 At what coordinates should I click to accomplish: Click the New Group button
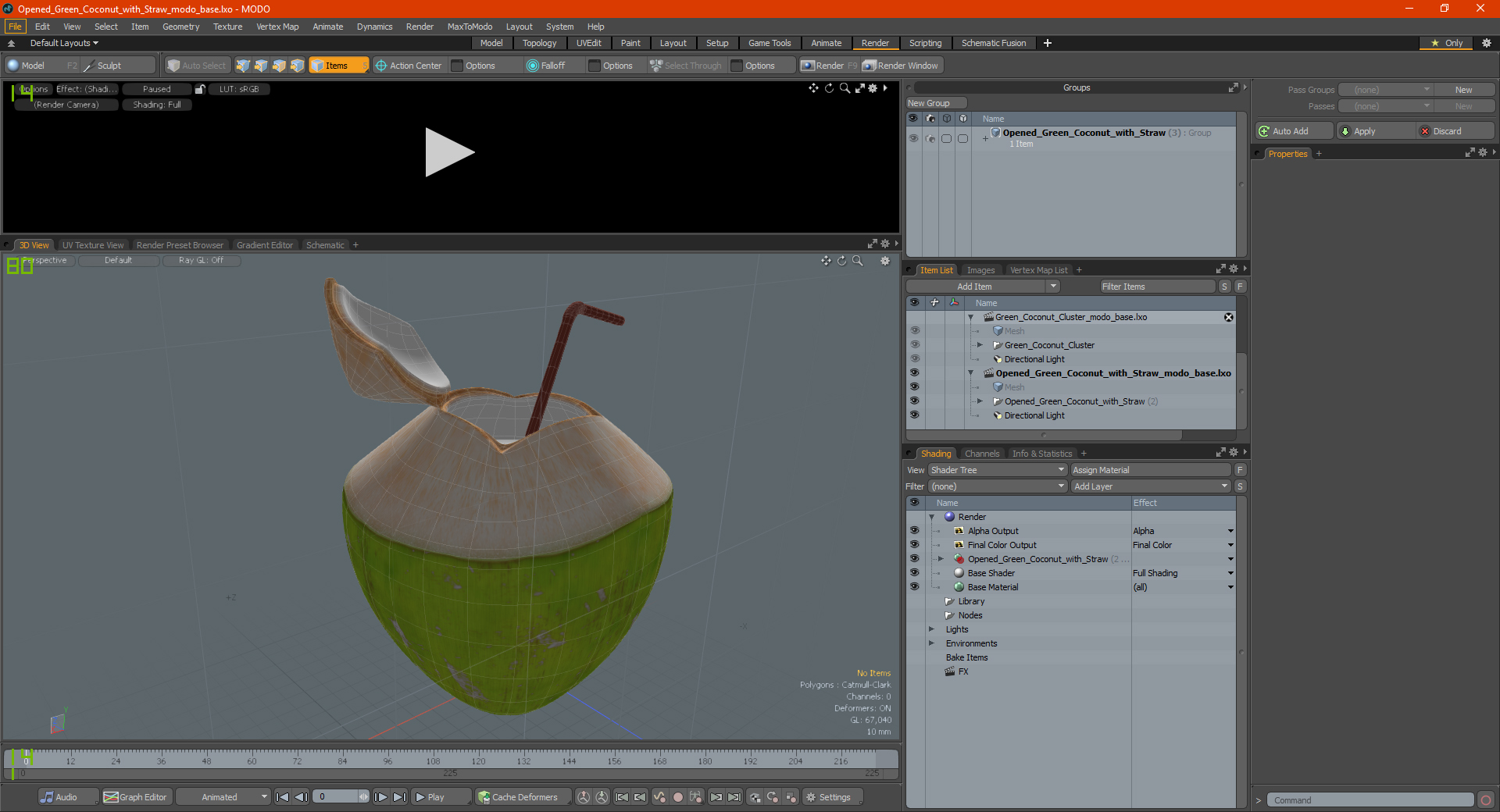(x=936, y=103)
